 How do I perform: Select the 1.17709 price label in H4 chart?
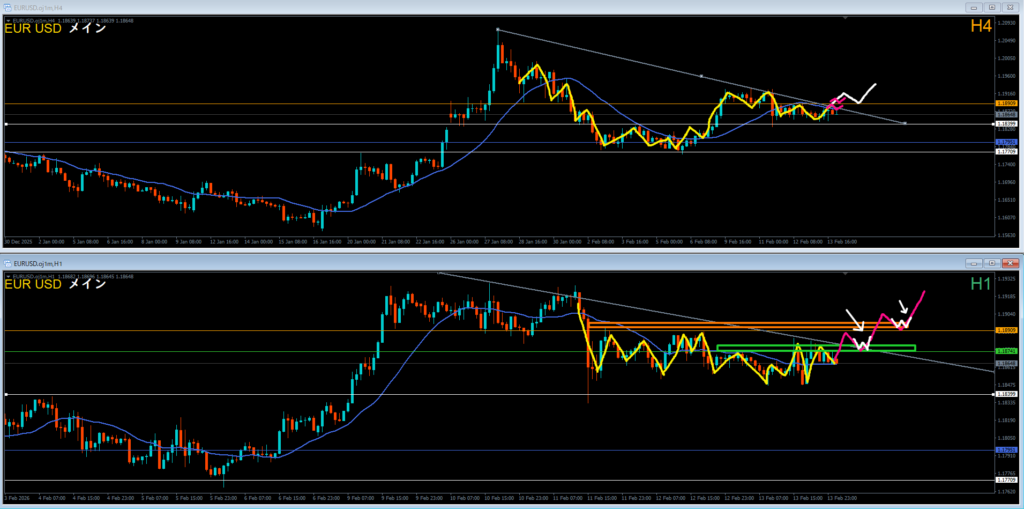1004,152
